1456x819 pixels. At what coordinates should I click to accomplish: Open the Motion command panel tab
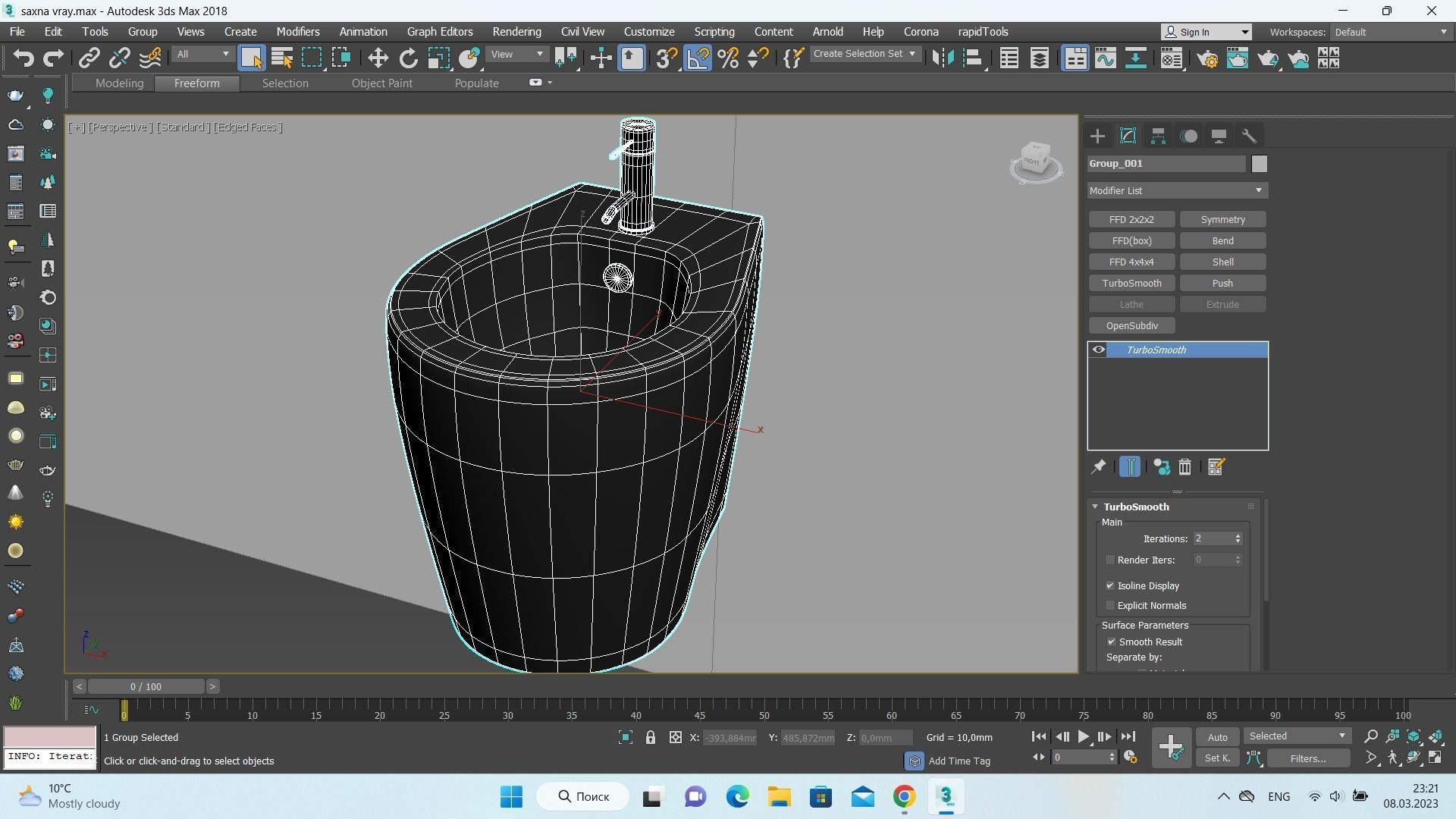click(x=1189, y=136)
